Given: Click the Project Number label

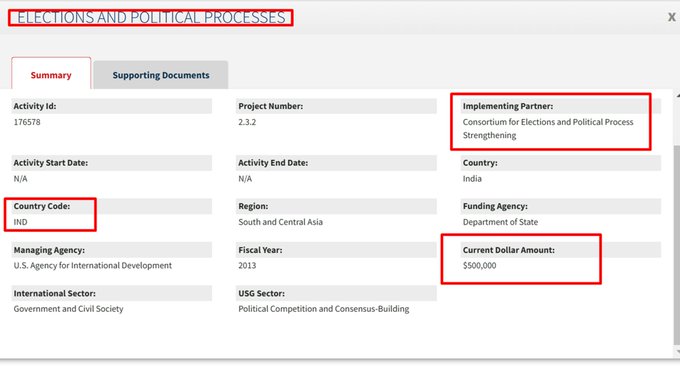Looking at the screenshot, I should tap(271, 106).
